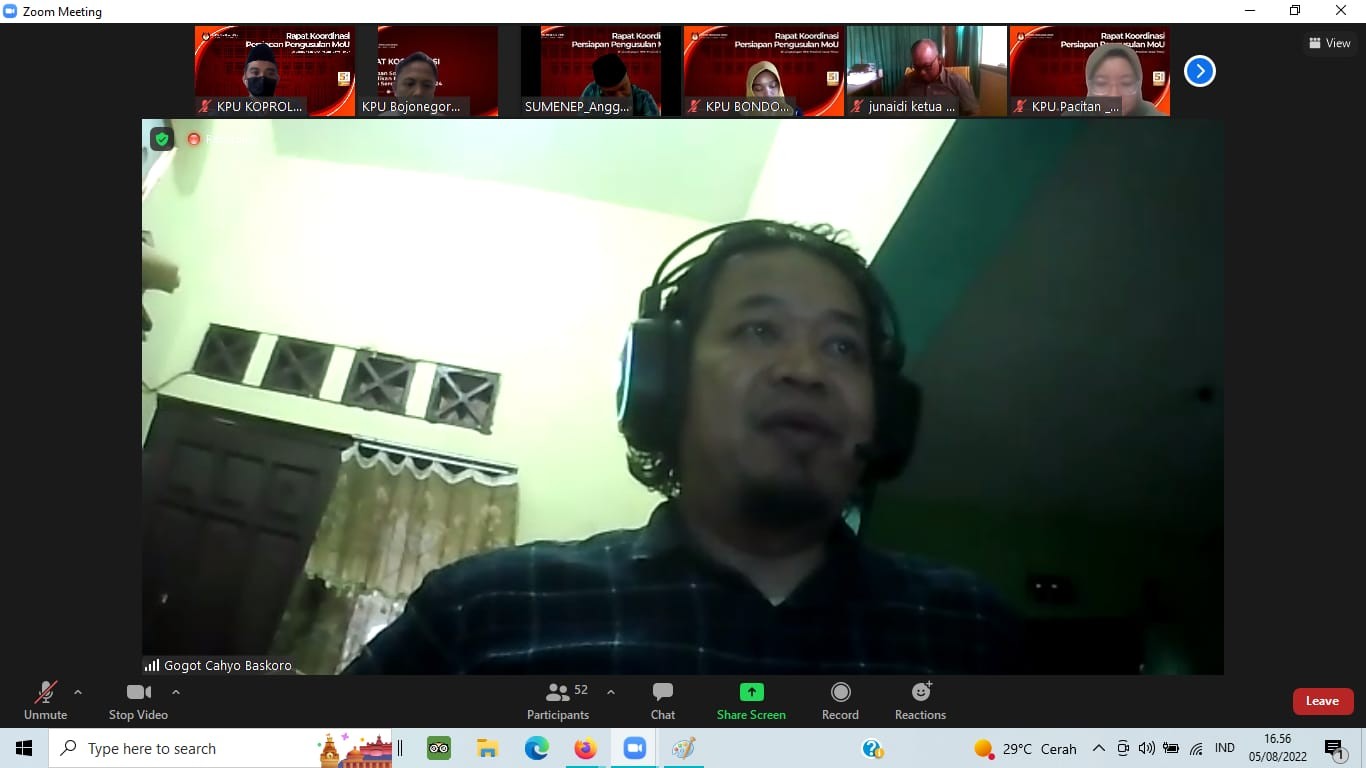The height and width of the screenshot is (768, 1366).
Task: Open Zoom from the Windows taskbar
Action: tap(634, 748)
